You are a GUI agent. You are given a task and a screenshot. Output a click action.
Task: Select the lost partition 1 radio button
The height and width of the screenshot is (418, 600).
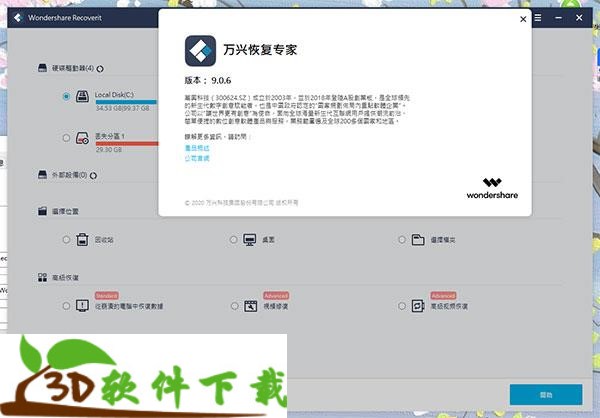pos(66,138)
